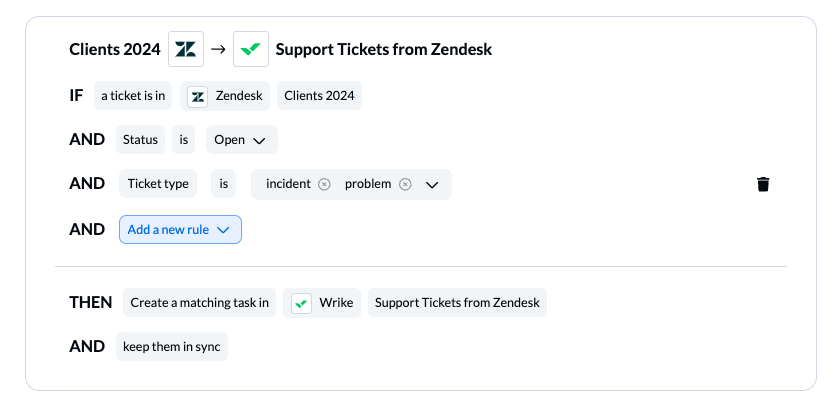This screenshot has height=400, width=836.
Task: Click the 'a ticket is in' chip
Action: [x=133, y=96]
